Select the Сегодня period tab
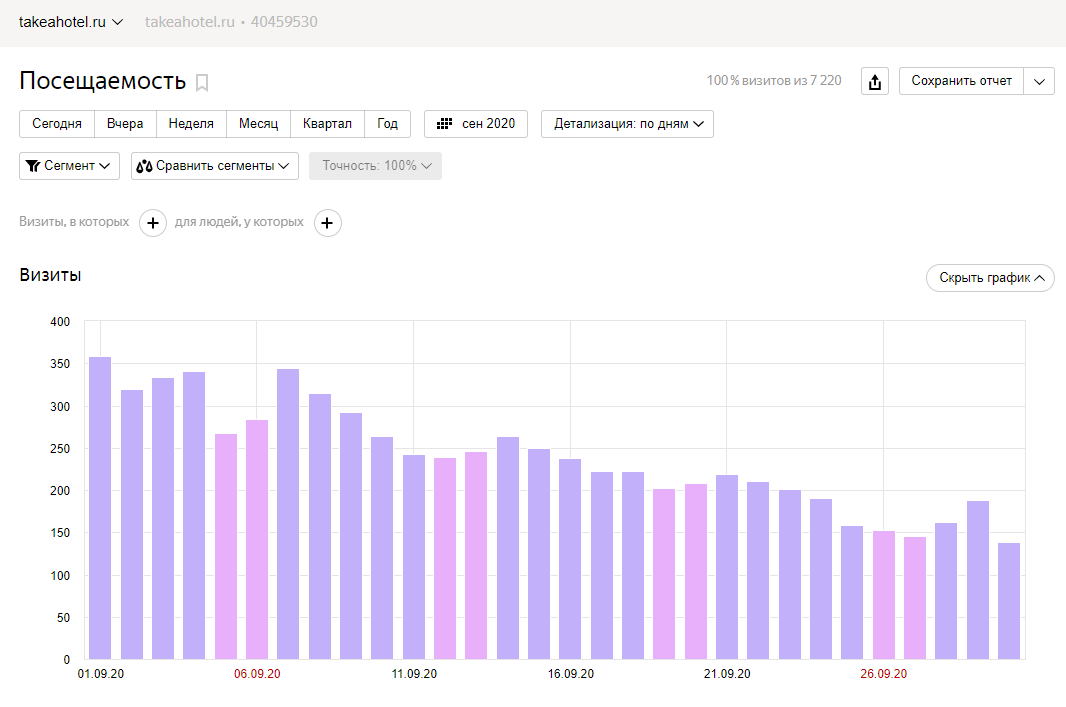Viewport: 1066px width, 707px height. (x=57, y=124)
